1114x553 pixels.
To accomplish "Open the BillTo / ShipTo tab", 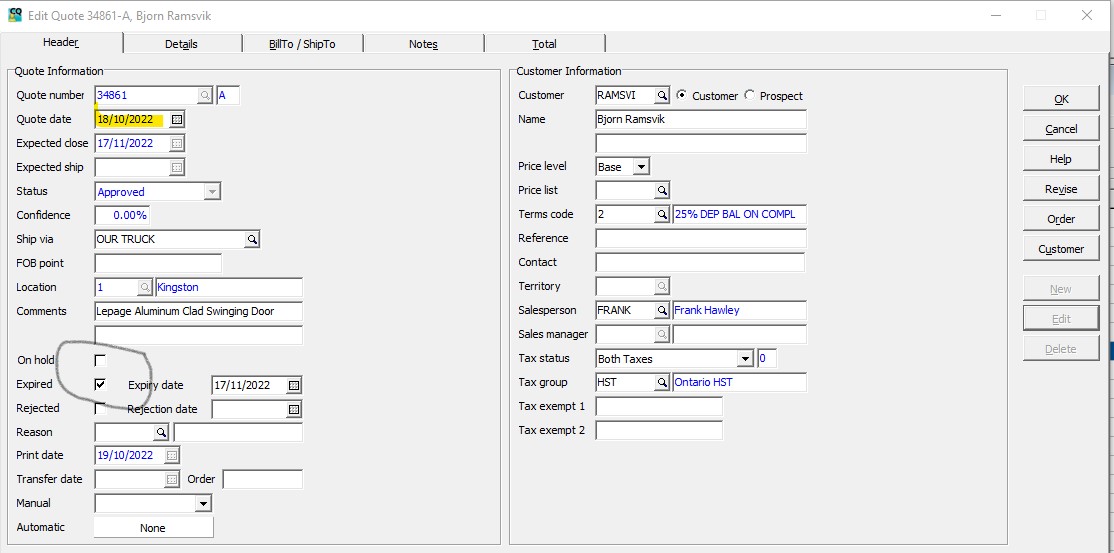I will 302,44.
